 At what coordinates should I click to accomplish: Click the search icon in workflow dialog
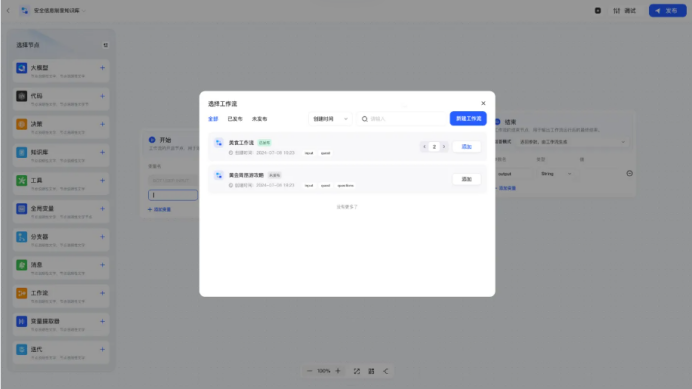pos(365,119)
